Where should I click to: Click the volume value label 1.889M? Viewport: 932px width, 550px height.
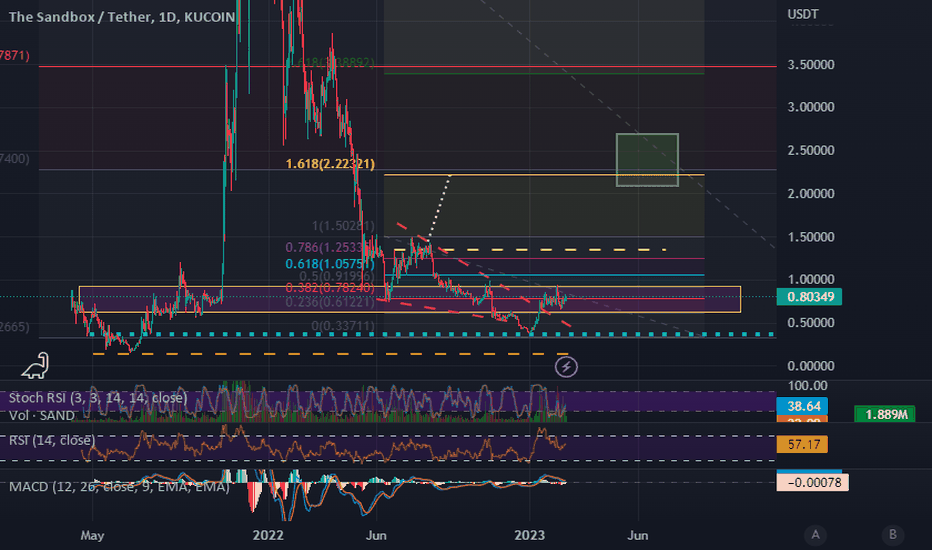pyautogui.click(x=884, y=414)
